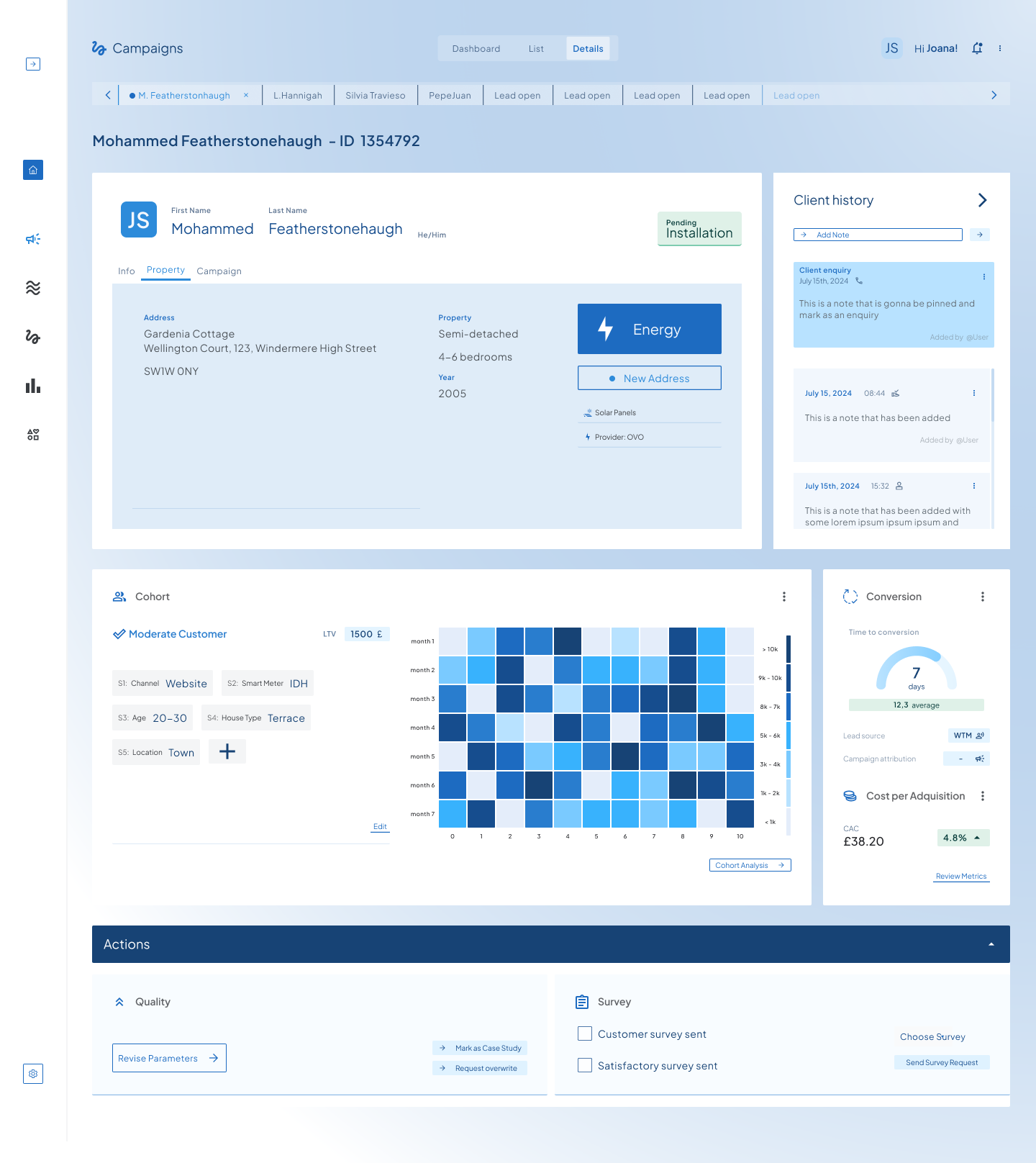1036x1163 pixels.
Task: Open the 4.8% CAC change indicator
Action: (963, 838)
